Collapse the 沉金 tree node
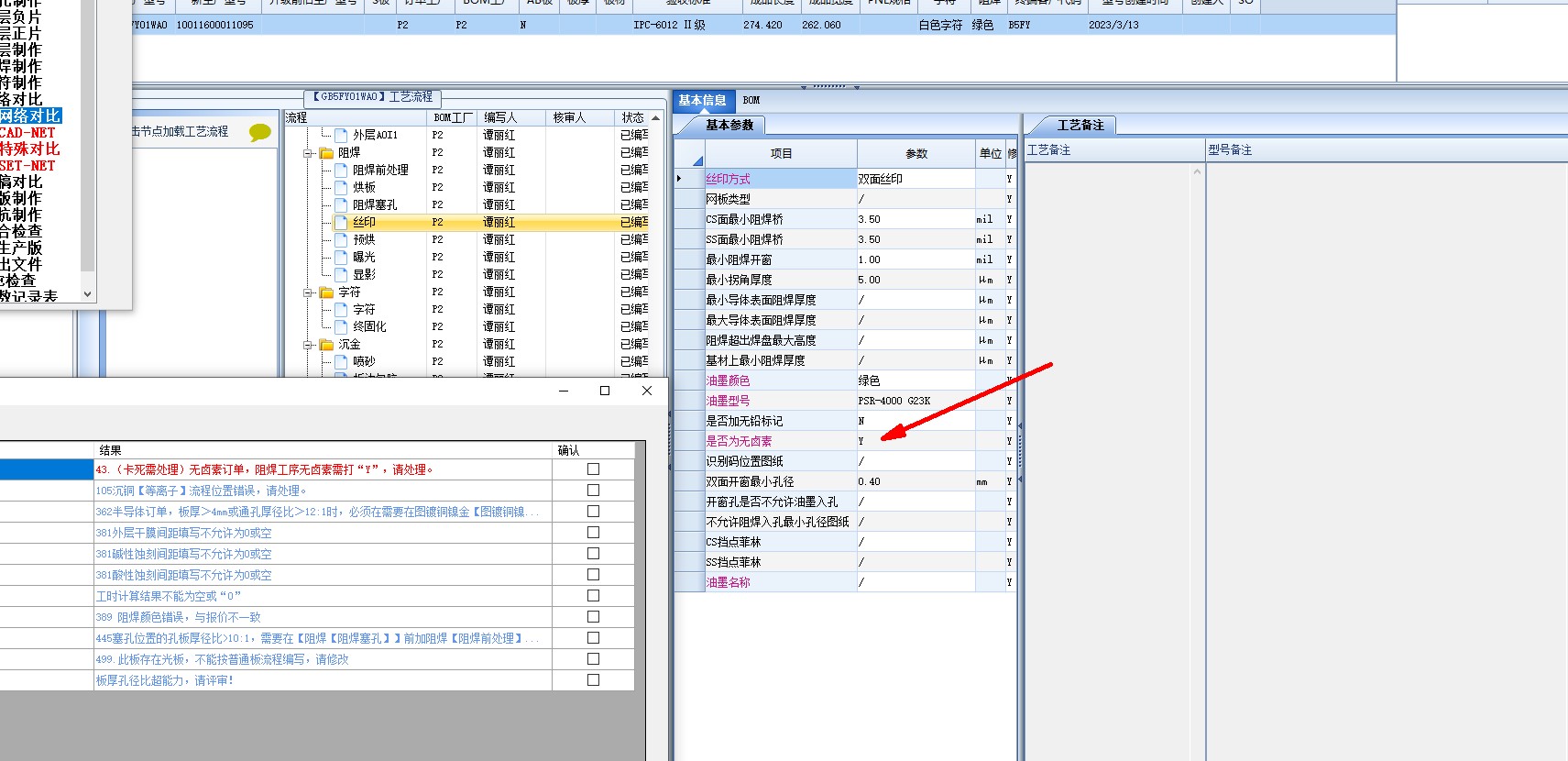This screenshot has height=761, width=1568. [309, 345]
